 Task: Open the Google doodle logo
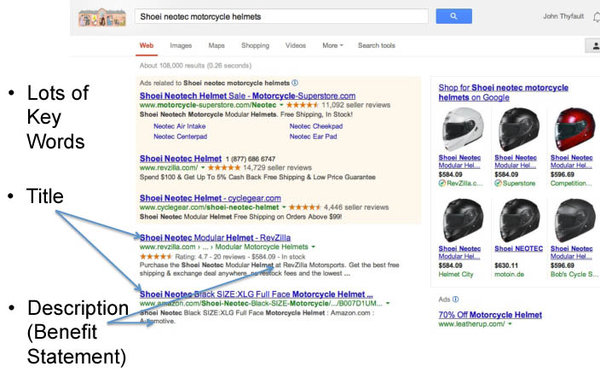pyautogui.click(x=102, y=17)
